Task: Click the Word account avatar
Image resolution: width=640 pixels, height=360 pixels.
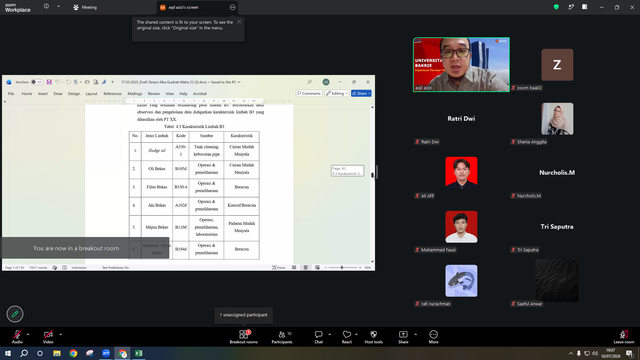Action: [x=326, y=82]
